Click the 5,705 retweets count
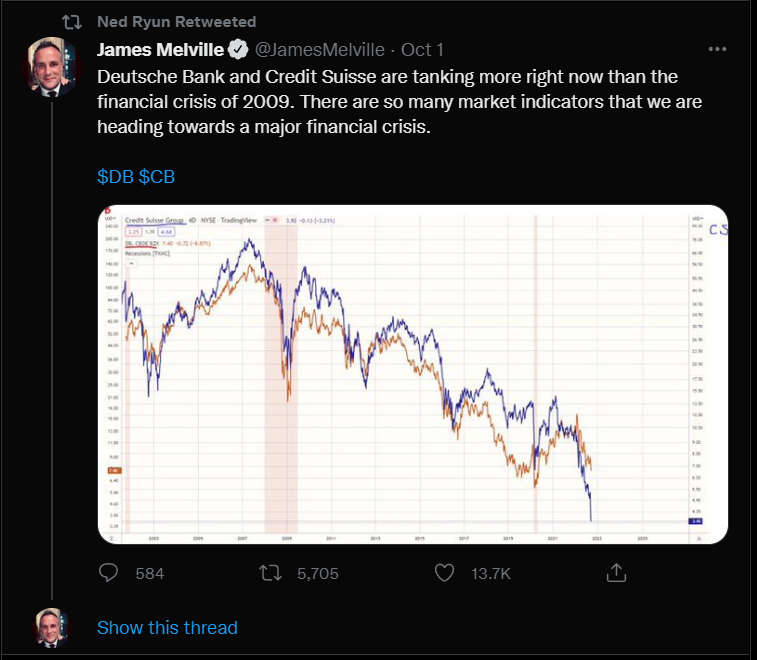 (318, 574)
